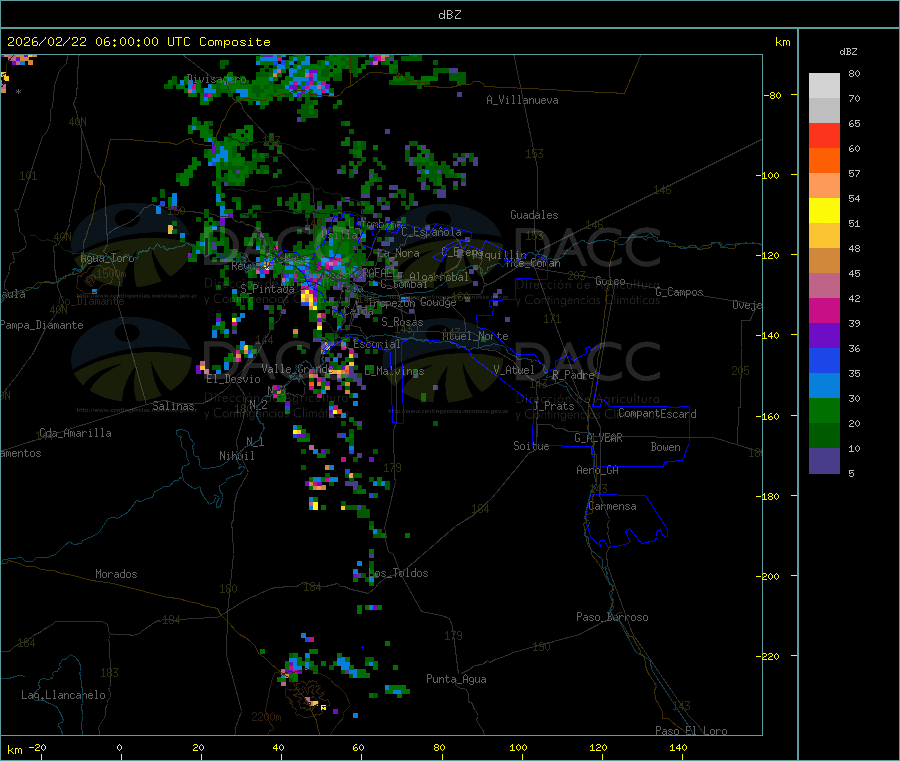Select the G_ALVEAR label
The height and width of the screenshot is (761, 900).
[x=598, y=438]
